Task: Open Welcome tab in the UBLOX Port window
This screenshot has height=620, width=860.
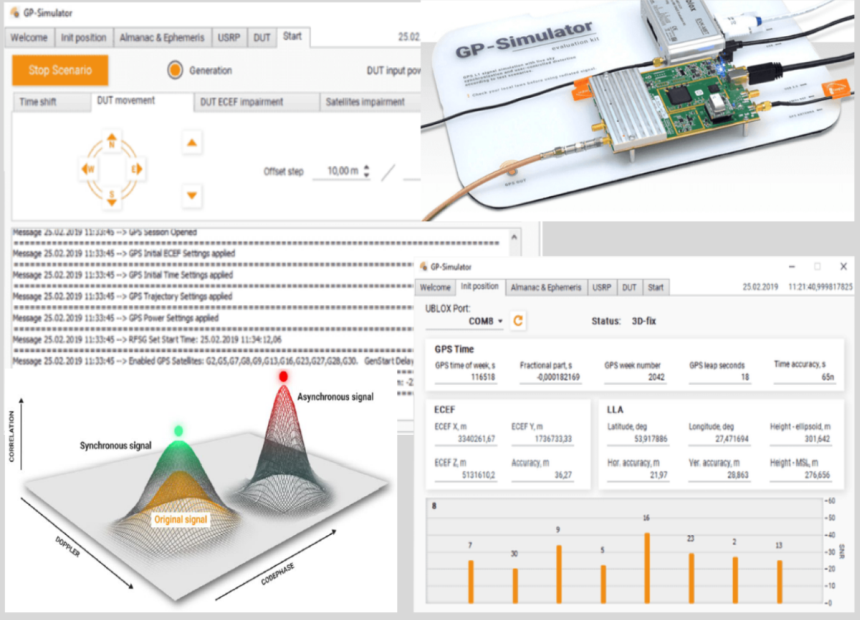Action: (435, 288)
